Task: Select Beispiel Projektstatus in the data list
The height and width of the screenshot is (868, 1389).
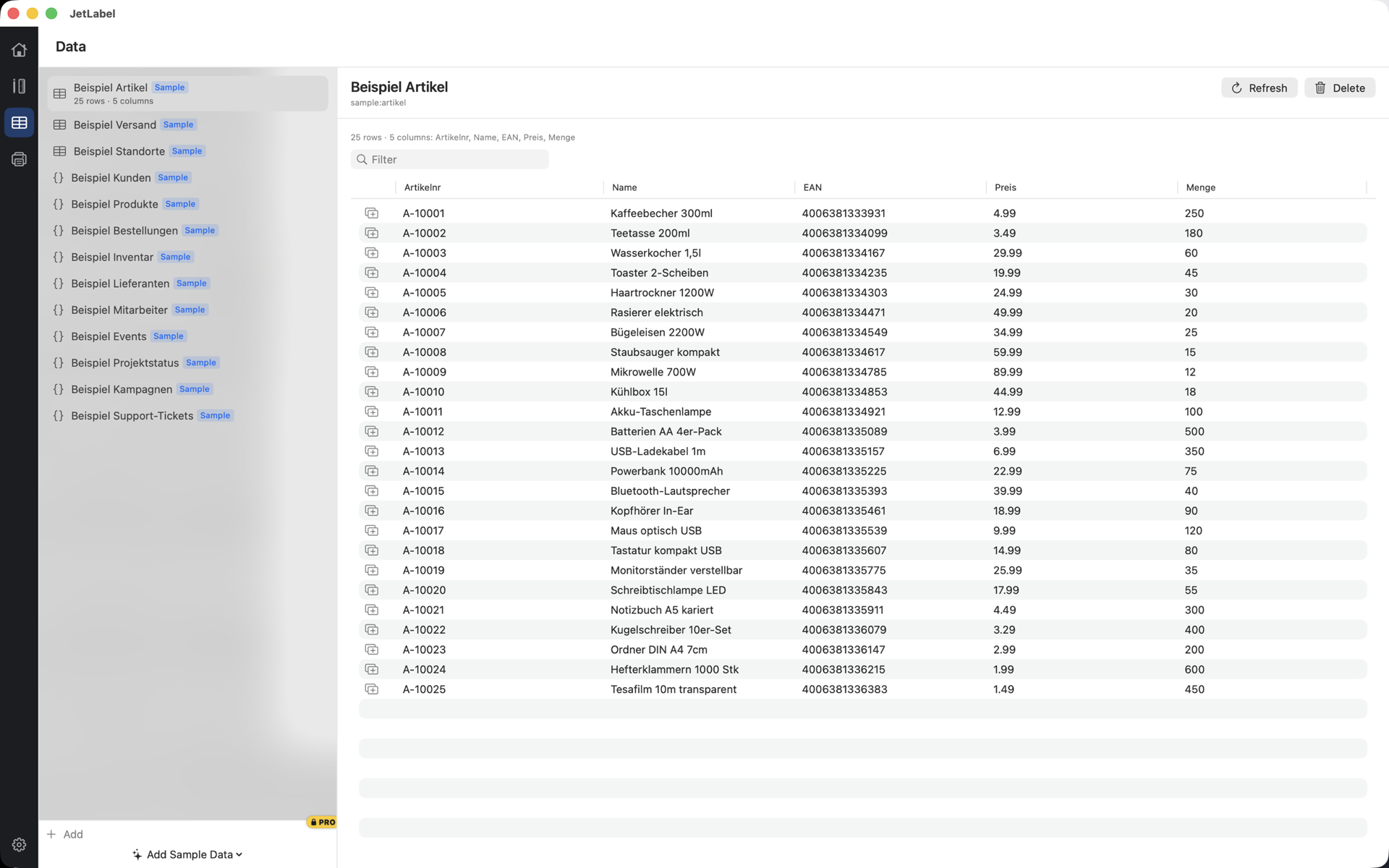Action: [187, 362]
